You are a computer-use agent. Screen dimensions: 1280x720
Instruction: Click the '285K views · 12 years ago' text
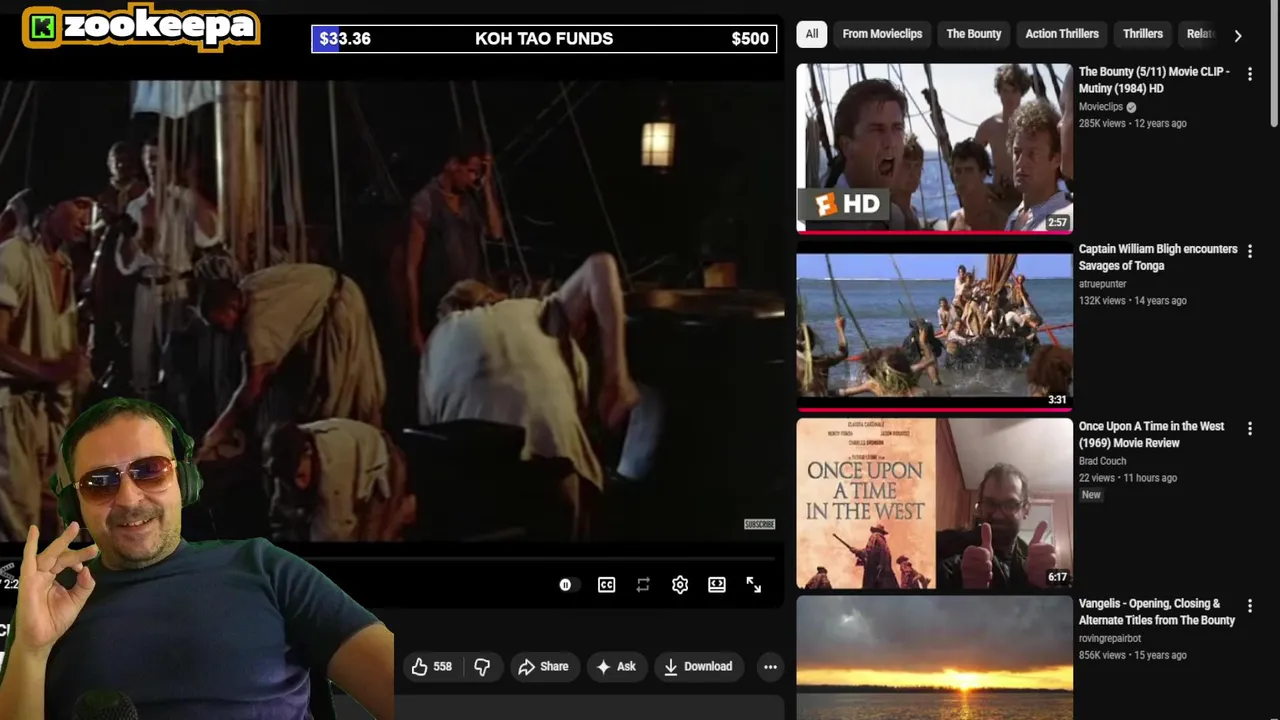(1133, 123)
